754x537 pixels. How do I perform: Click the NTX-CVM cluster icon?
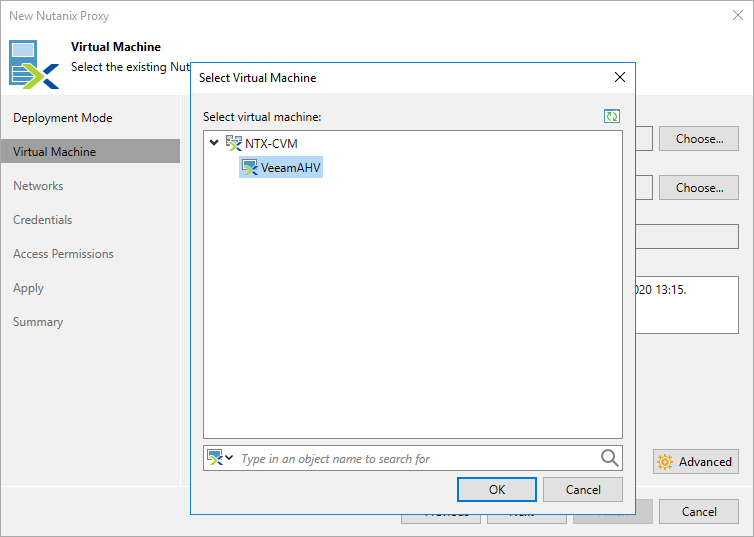(x=234, y=143)
